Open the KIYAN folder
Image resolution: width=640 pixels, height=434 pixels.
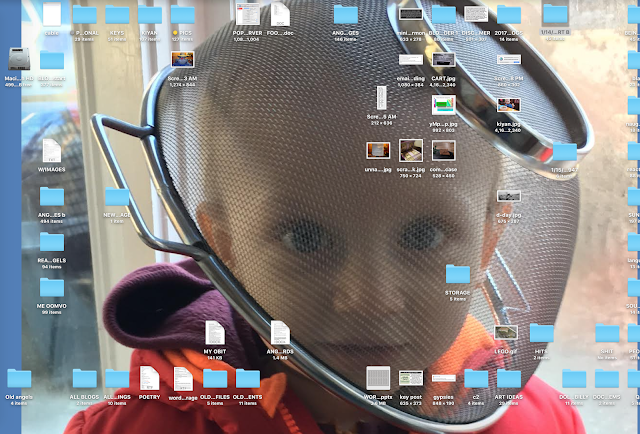coord(150,14)
